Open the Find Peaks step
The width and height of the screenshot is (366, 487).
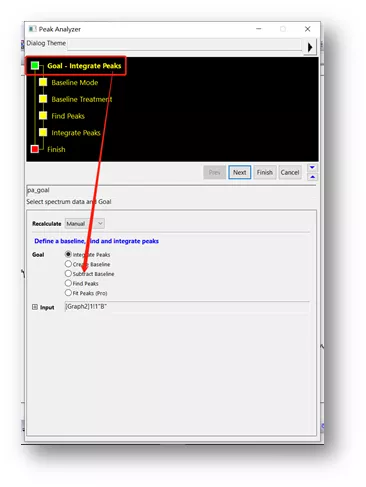coord(68,116)
